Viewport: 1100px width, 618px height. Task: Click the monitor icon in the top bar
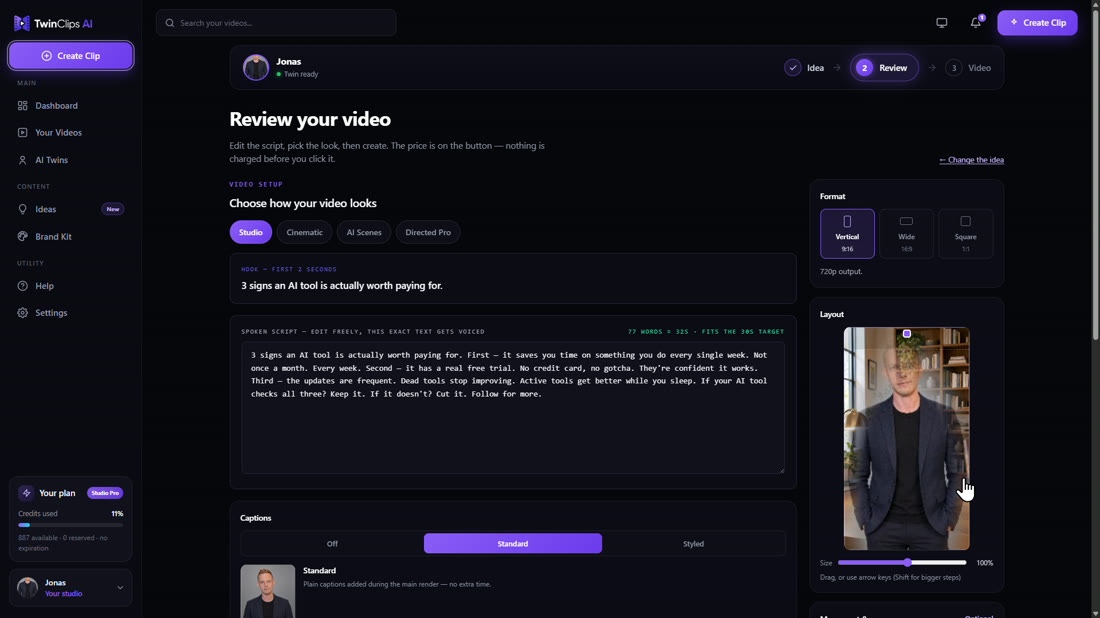click(x=941, y=22)
